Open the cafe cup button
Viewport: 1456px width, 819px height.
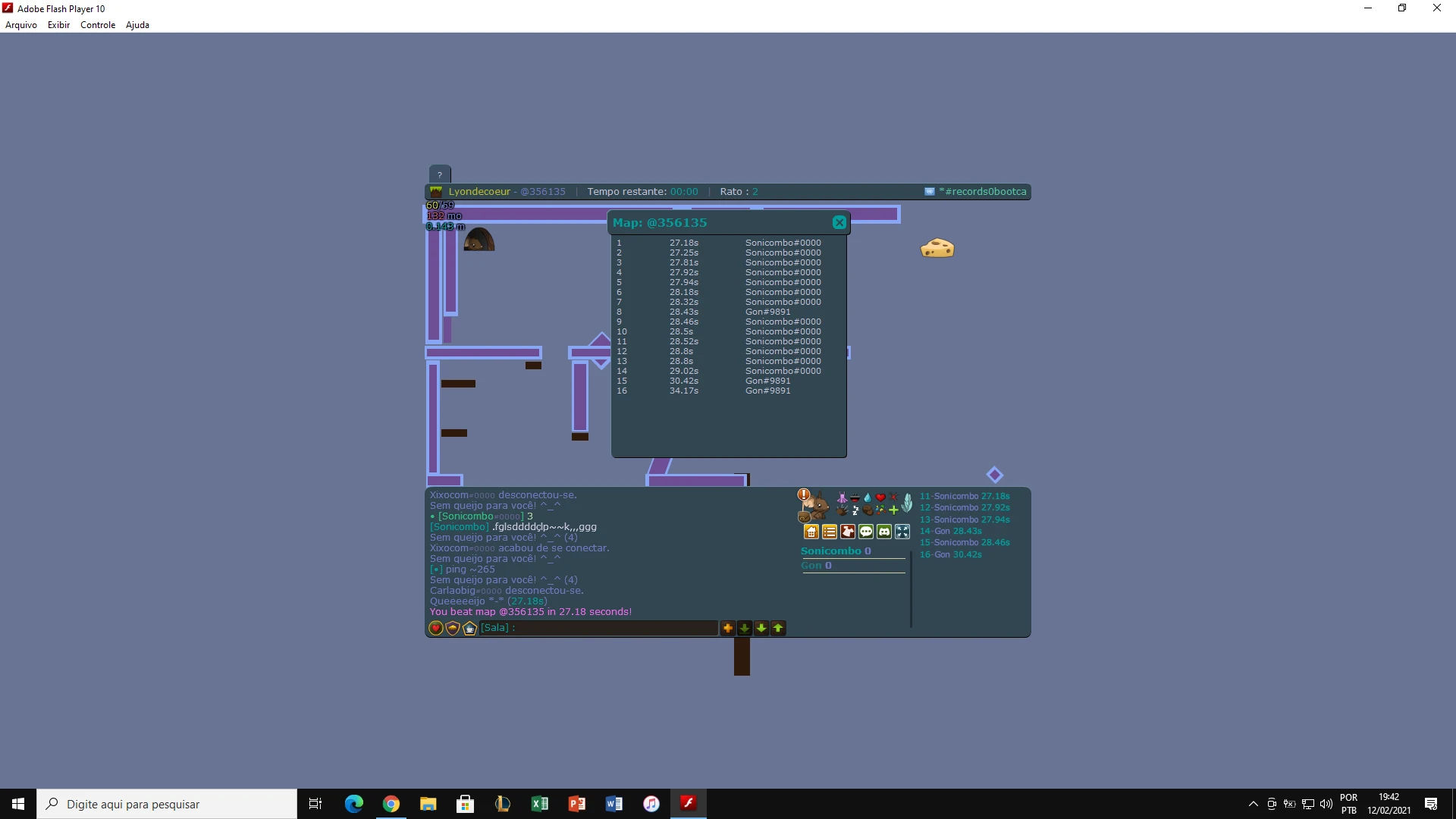pyautogui.click(x=469, y=628)
